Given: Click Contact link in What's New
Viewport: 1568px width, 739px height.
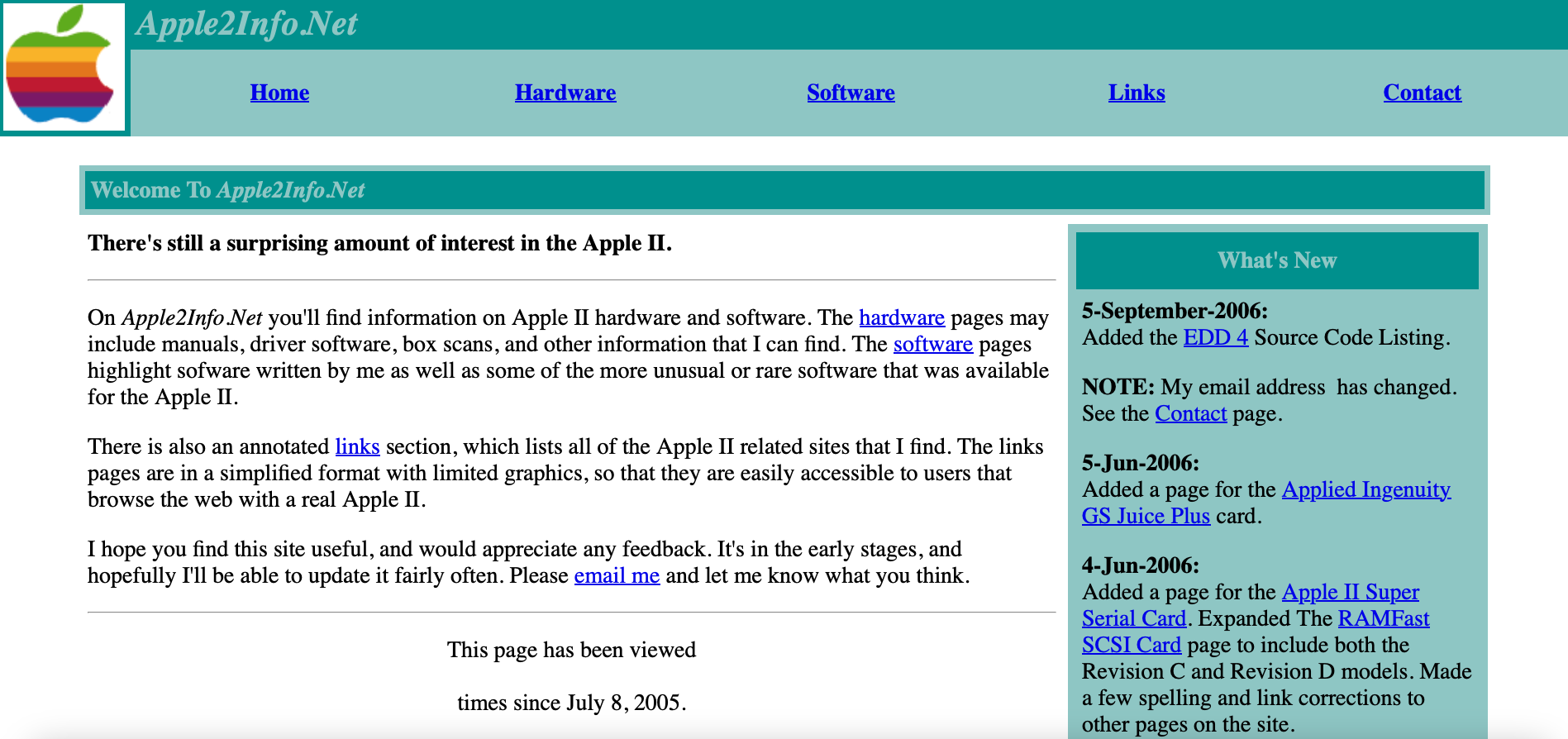Looking at the screenshot, I should pyautogui.click(x=1190, y=414).
